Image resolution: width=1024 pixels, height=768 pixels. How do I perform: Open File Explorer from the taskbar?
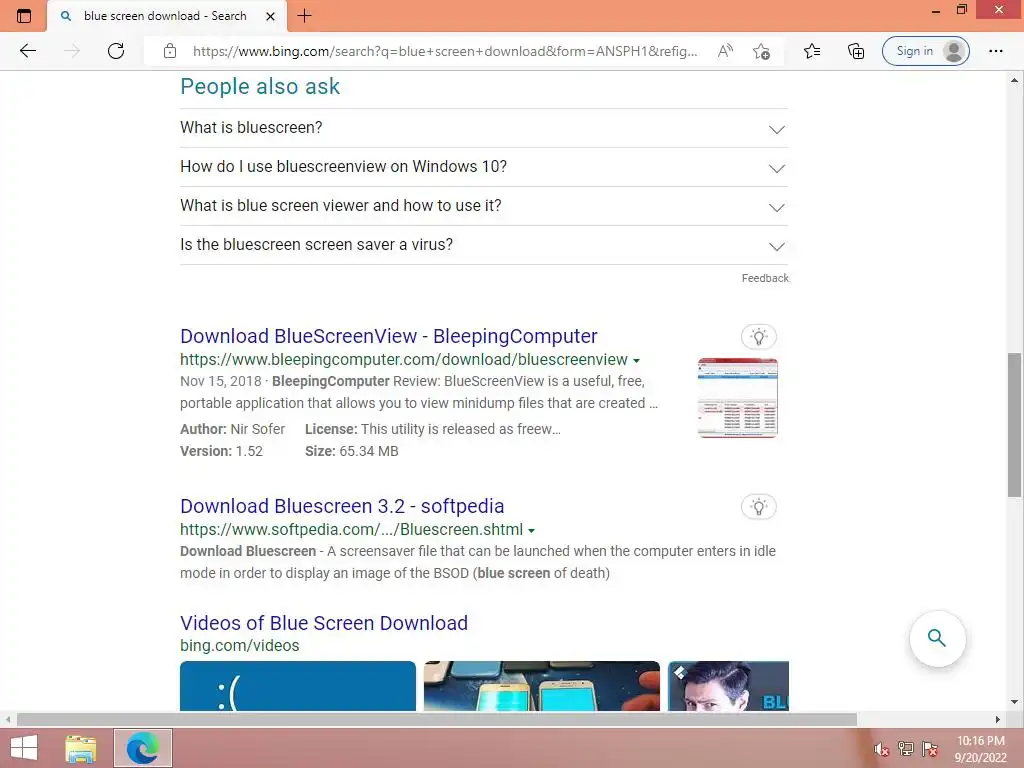pyautogui.click(x=80, y=748)
